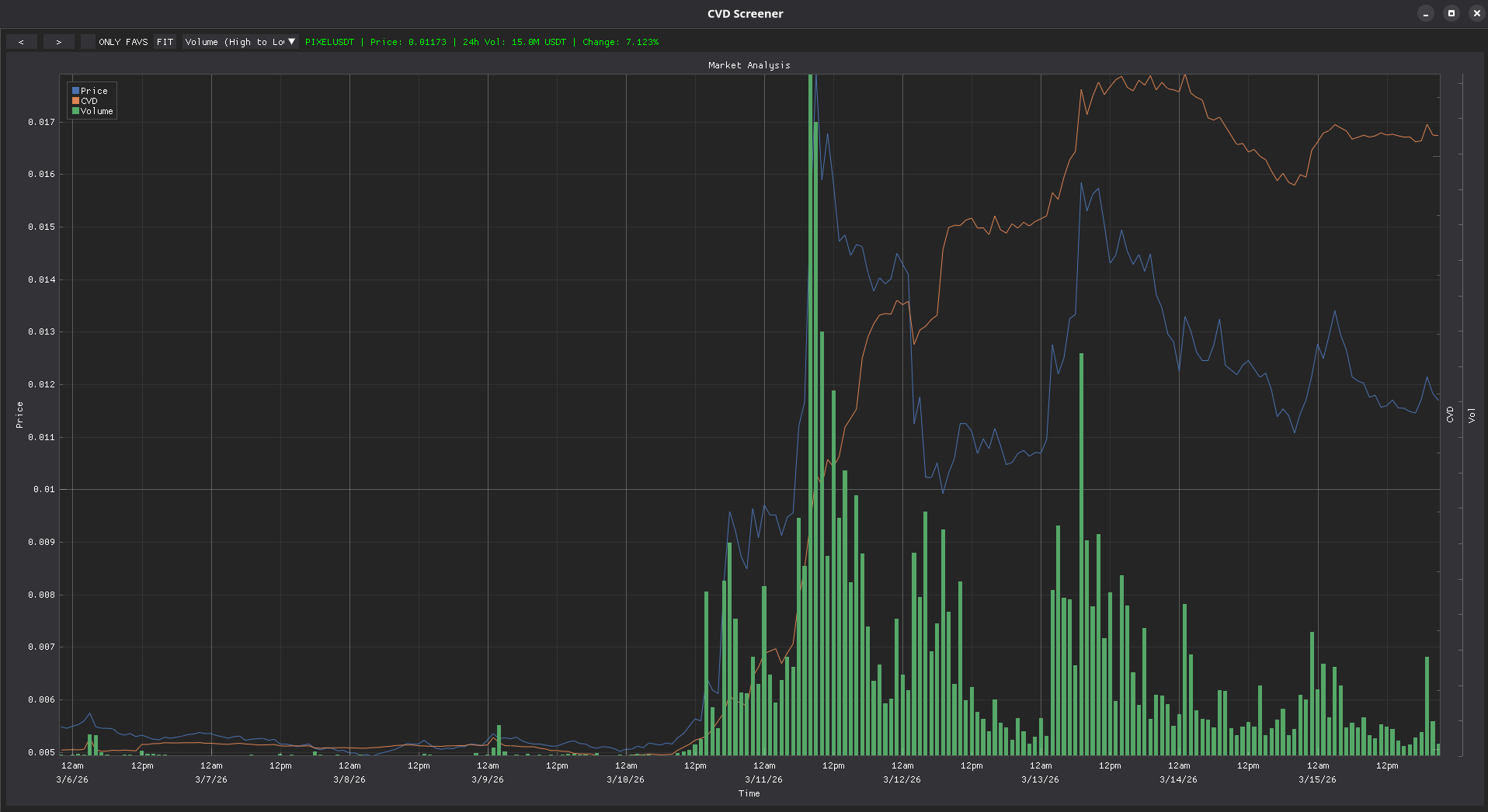The image size is (1488, 812).
Task: Click the Market Analysis chart title
Action: tap(749, 65)
